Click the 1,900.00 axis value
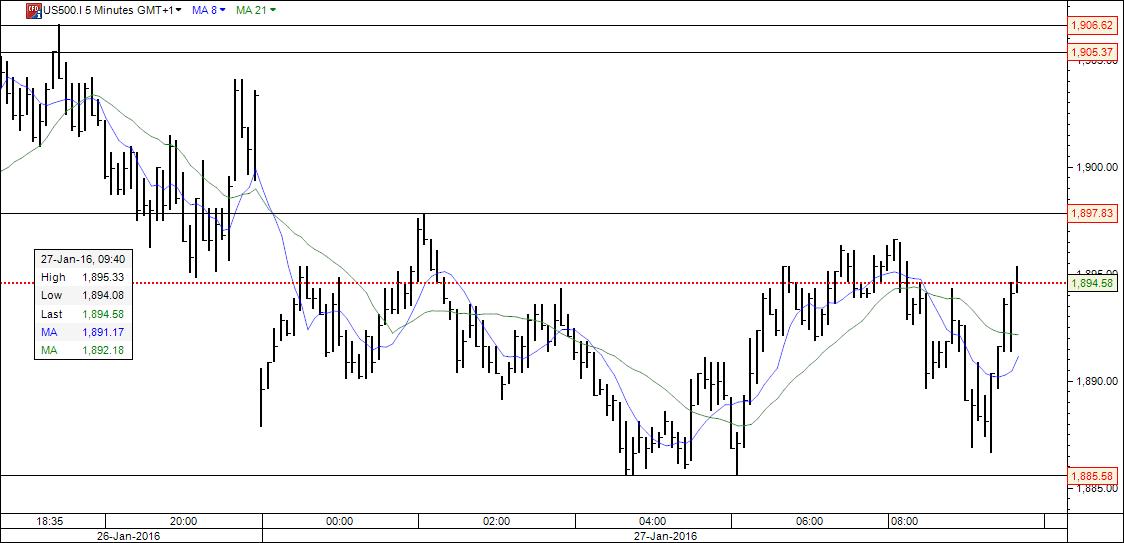This screenshot has width=1124, height=543. [x=1096, y=167]
